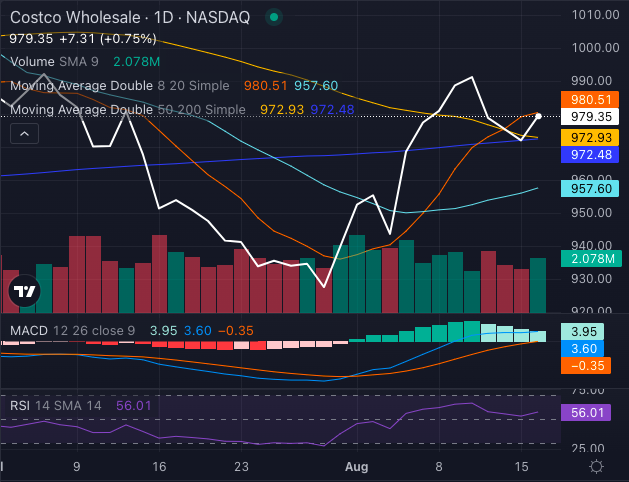The width and height of the screenshot is (629, 482).
Task: Click the green 2.078M volume axis tag
Action: click(x=591, y=259)
